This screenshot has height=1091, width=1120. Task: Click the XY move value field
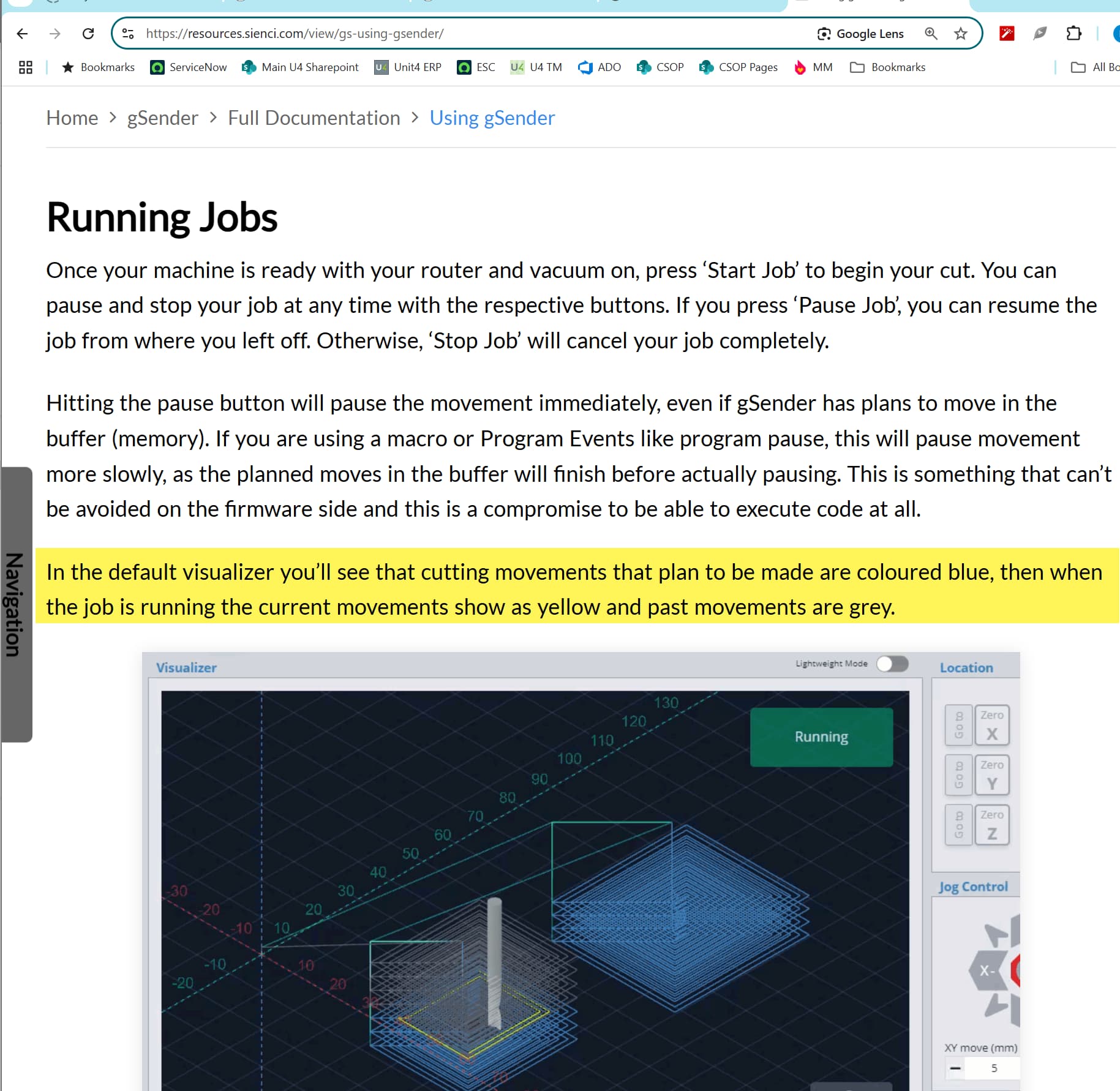point(993,1068)
